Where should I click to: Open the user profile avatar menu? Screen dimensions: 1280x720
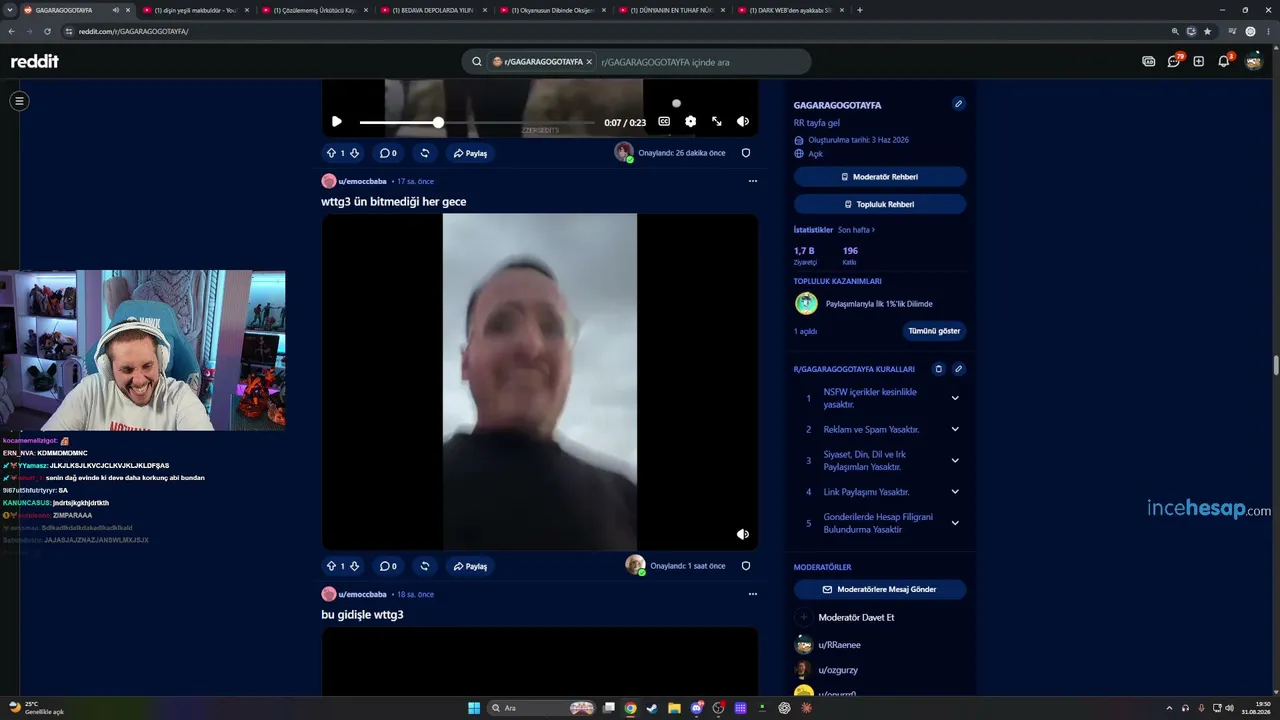(1253, 61)
